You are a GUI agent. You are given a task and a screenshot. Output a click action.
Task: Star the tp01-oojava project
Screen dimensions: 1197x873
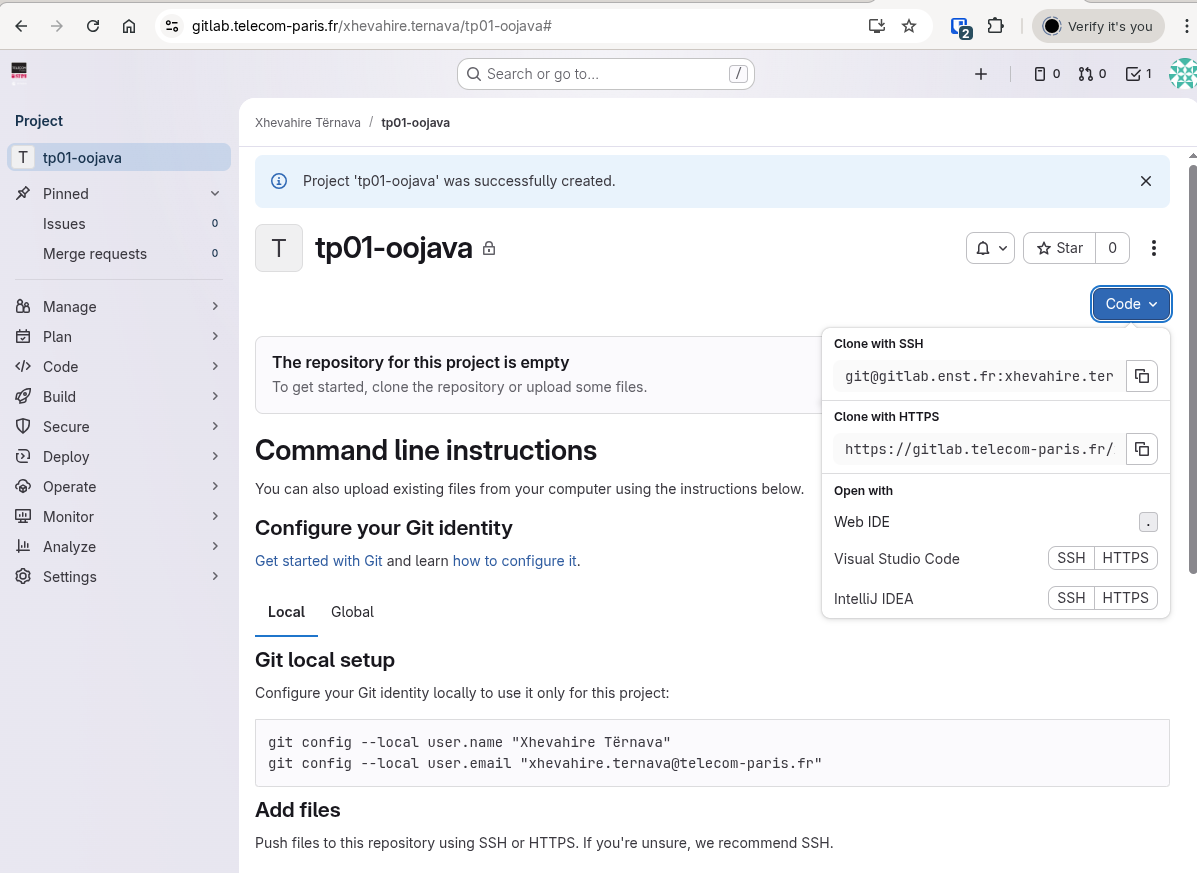point(1060,248)
